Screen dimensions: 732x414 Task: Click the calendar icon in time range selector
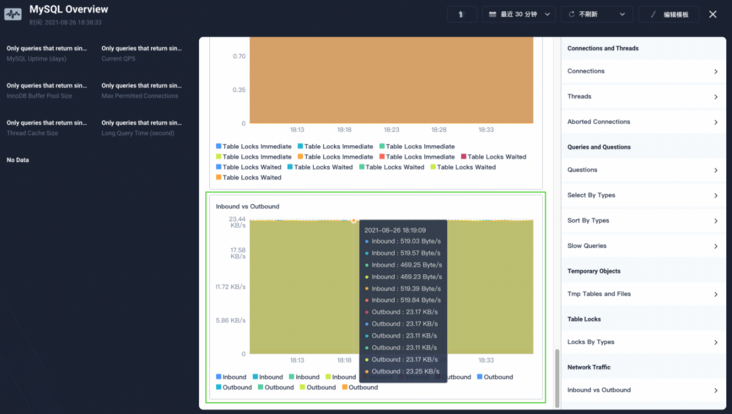coord(493,15)
